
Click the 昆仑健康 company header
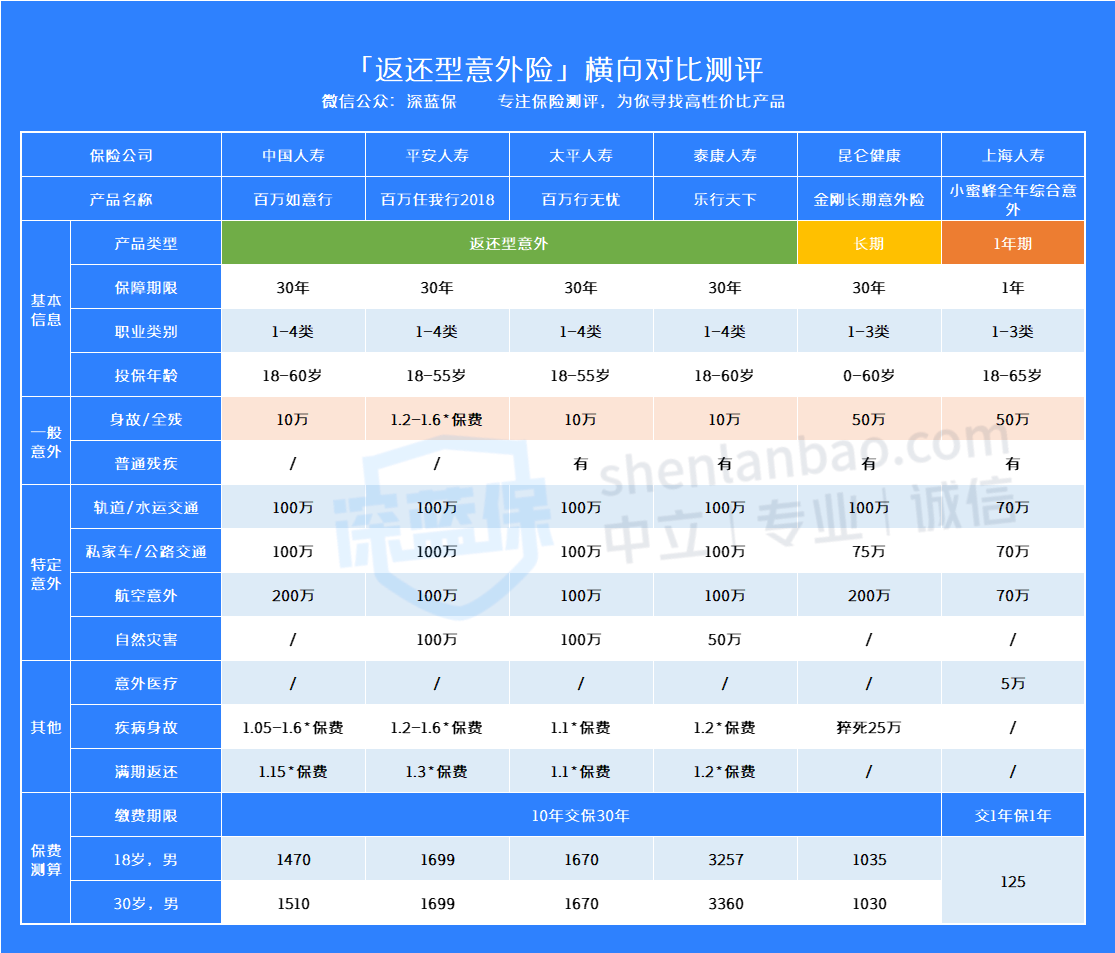(x=869, y=155)
